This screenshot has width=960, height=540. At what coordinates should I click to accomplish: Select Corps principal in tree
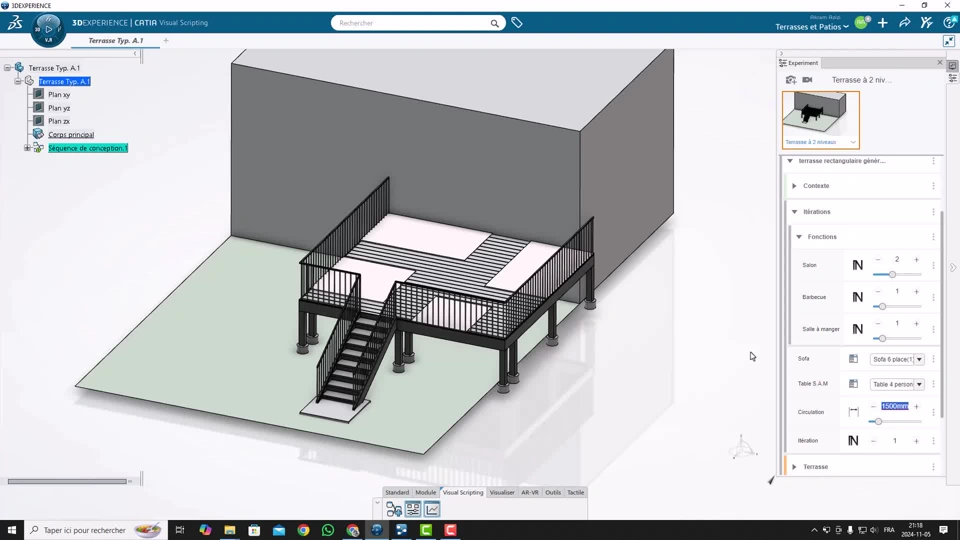71,135
